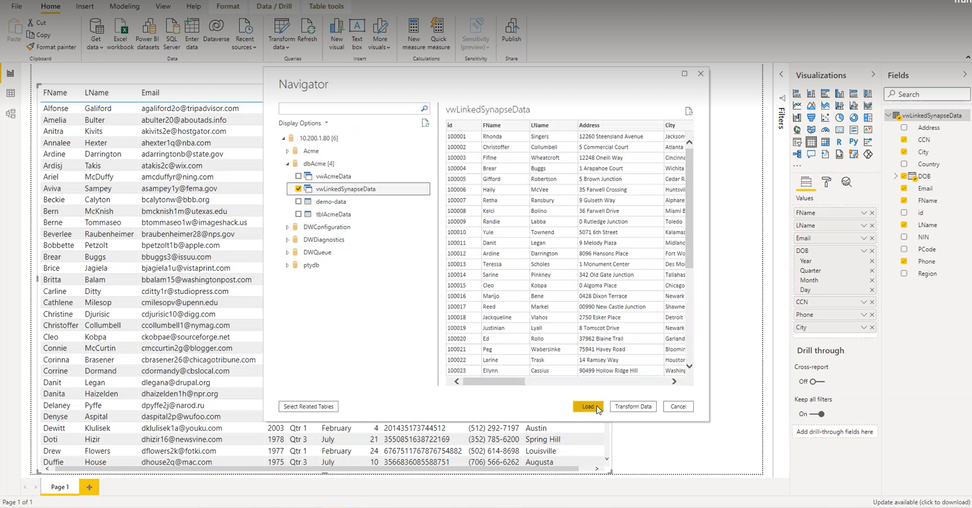Image resolution: width=972 pixels, height=508 pixels.
Task: Open the Analytics magnifier tab in Visualizations
Action: 846,182
